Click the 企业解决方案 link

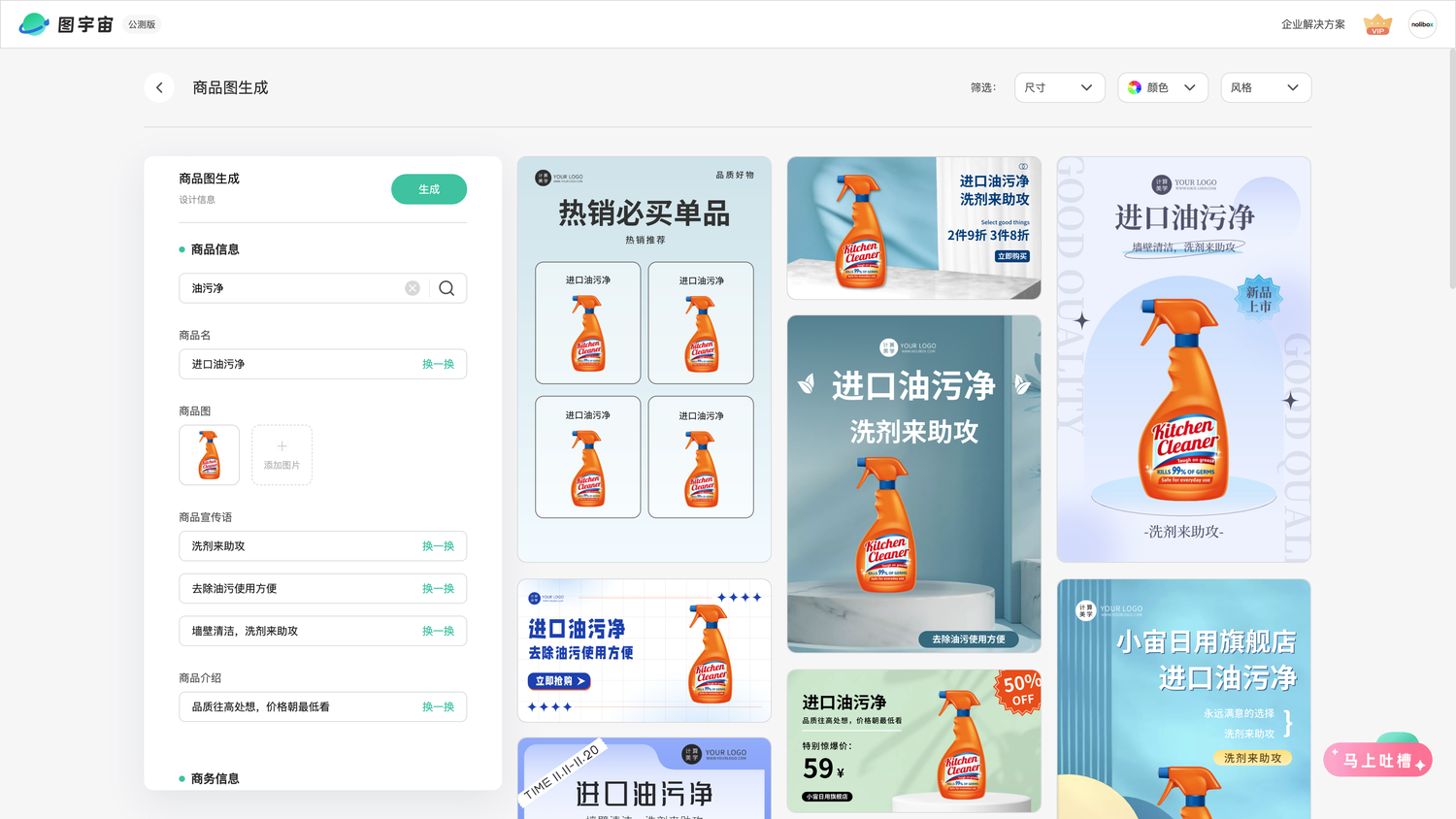tap(1313, 24)
